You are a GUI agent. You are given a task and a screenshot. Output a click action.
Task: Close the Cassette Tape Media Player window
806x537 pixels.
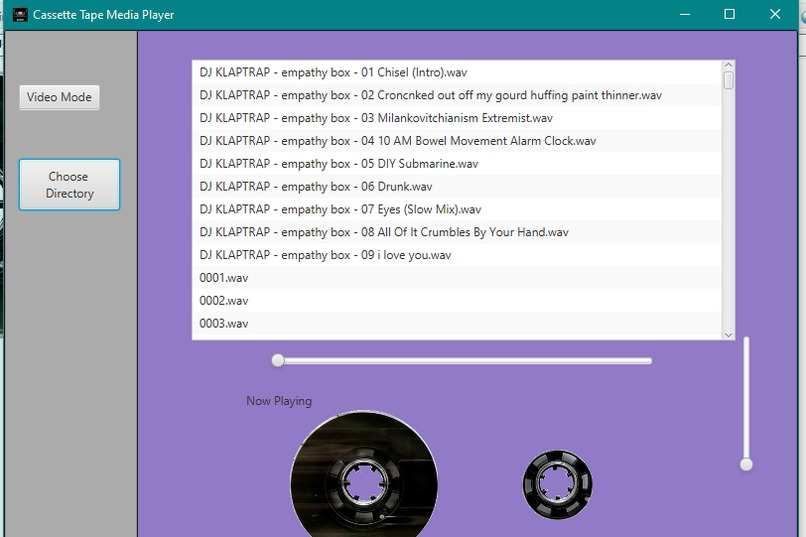pyautogui.click(x=775, y=14)
